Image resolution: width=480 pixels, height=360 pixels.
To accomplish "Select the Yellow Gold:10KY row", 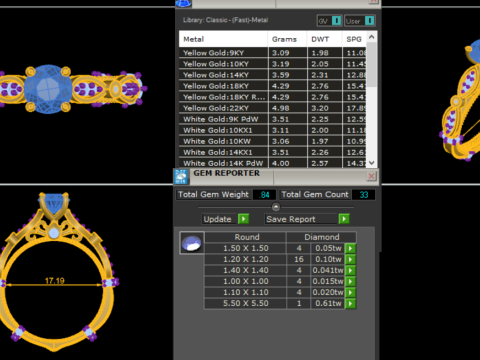I will point(273,64).
